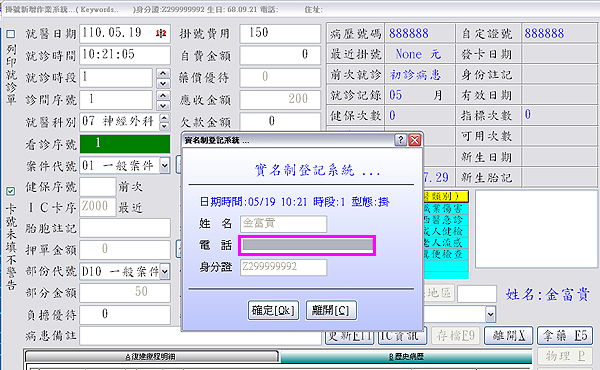Click the calendar icon beside 就醫日期
Viewport: 600px width, 370px height.
161,34
